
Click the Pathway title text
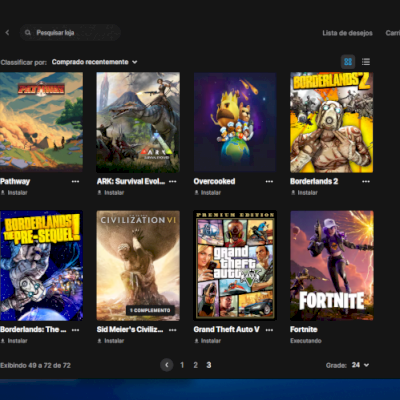click(15, 181)
